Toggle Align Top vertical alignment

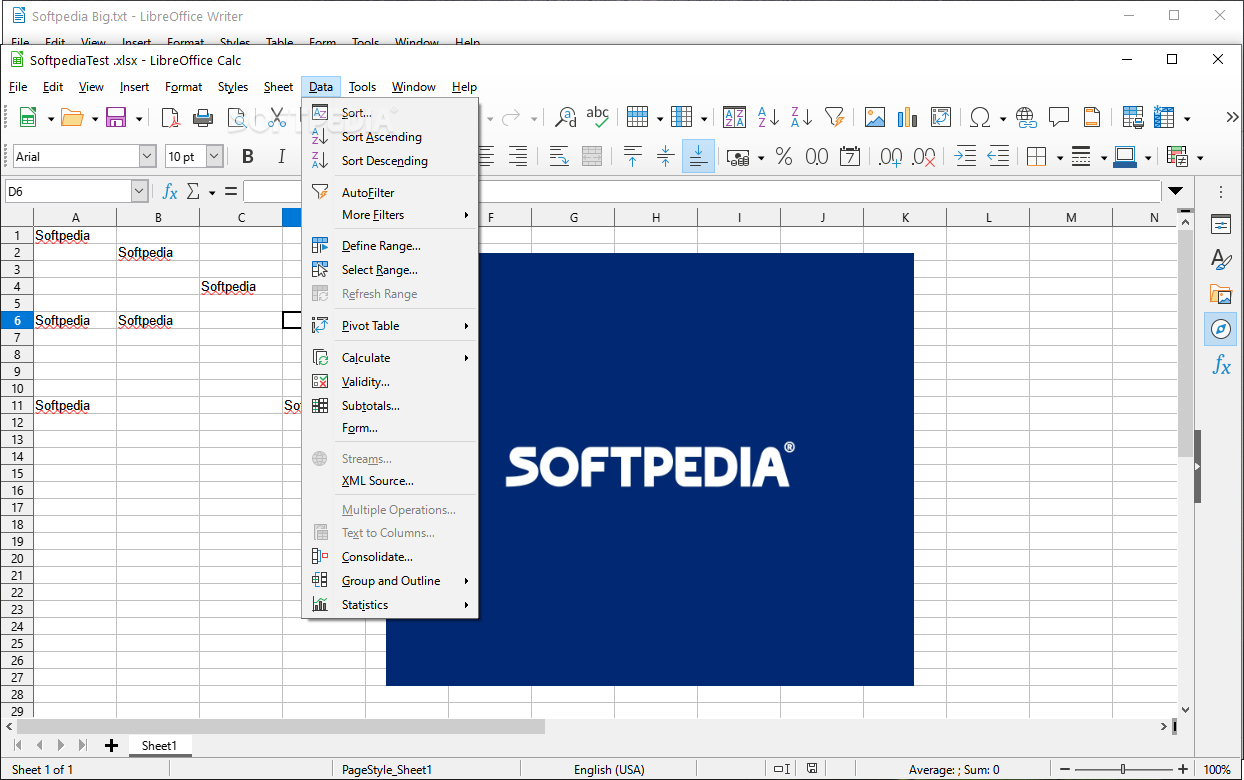tap(632, 156)
